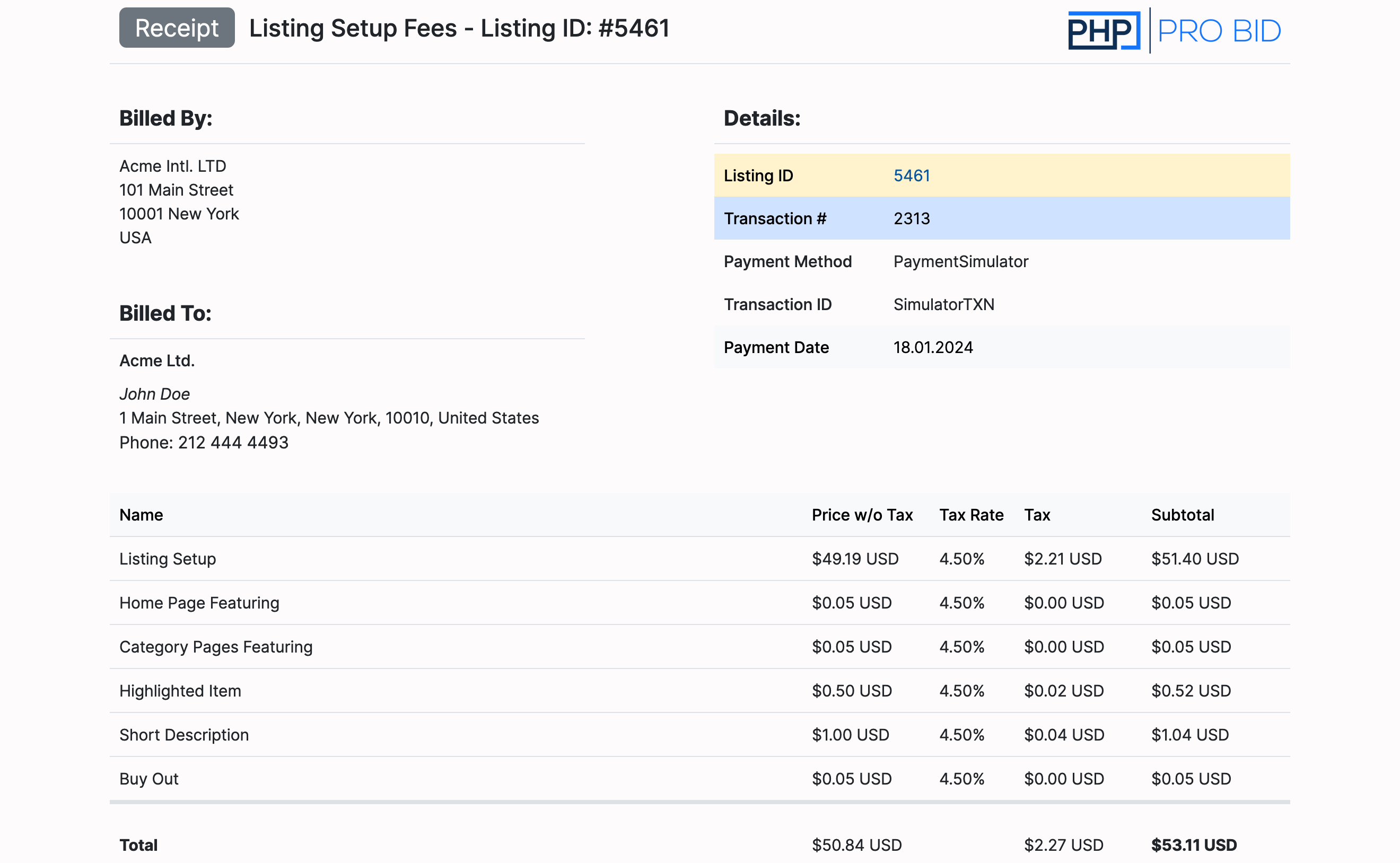Click the SimulatorTXN transaction ID

(943, 304)
